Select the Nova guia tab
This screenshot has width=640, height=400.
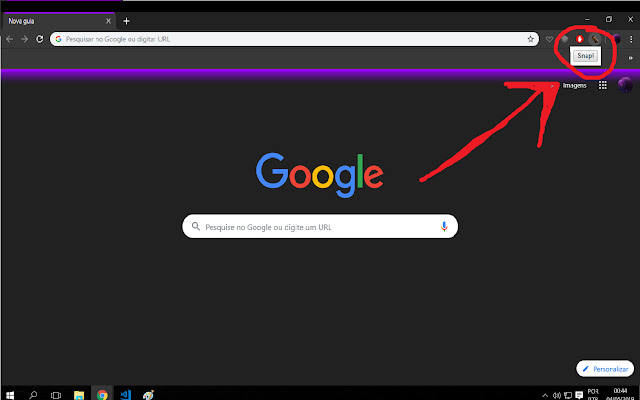point(59,21)
